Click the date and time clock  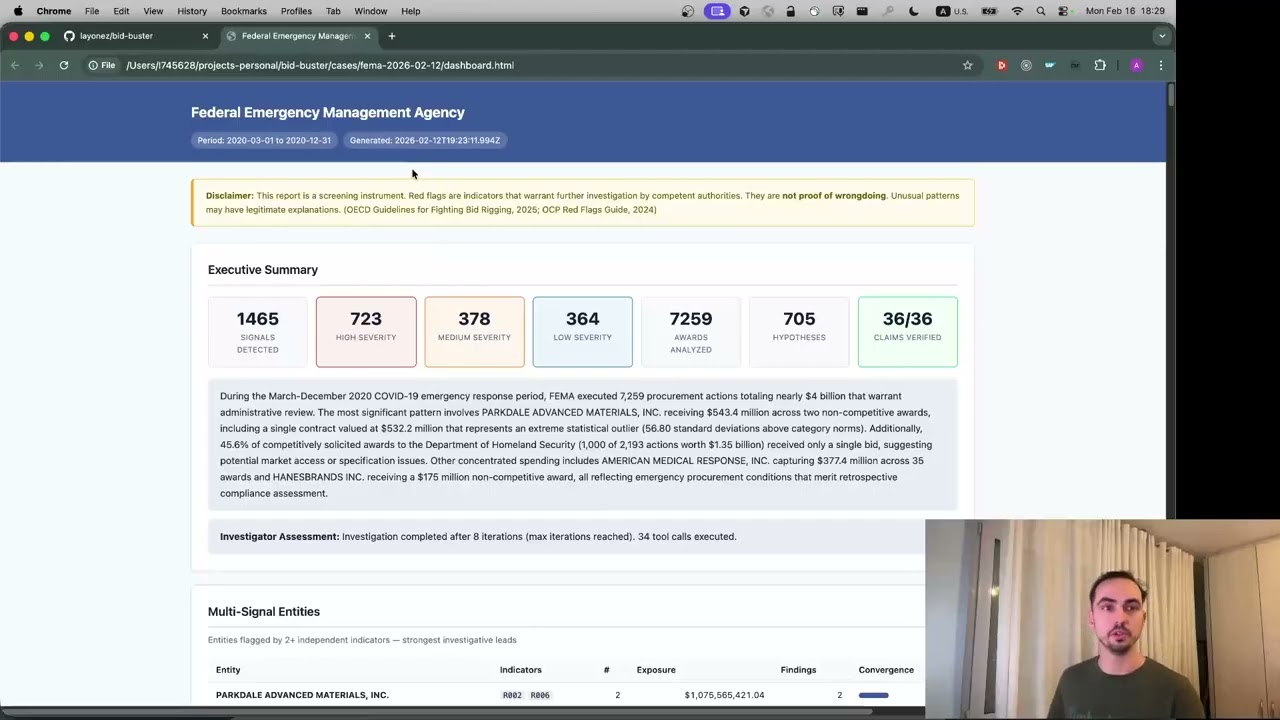1125,11
